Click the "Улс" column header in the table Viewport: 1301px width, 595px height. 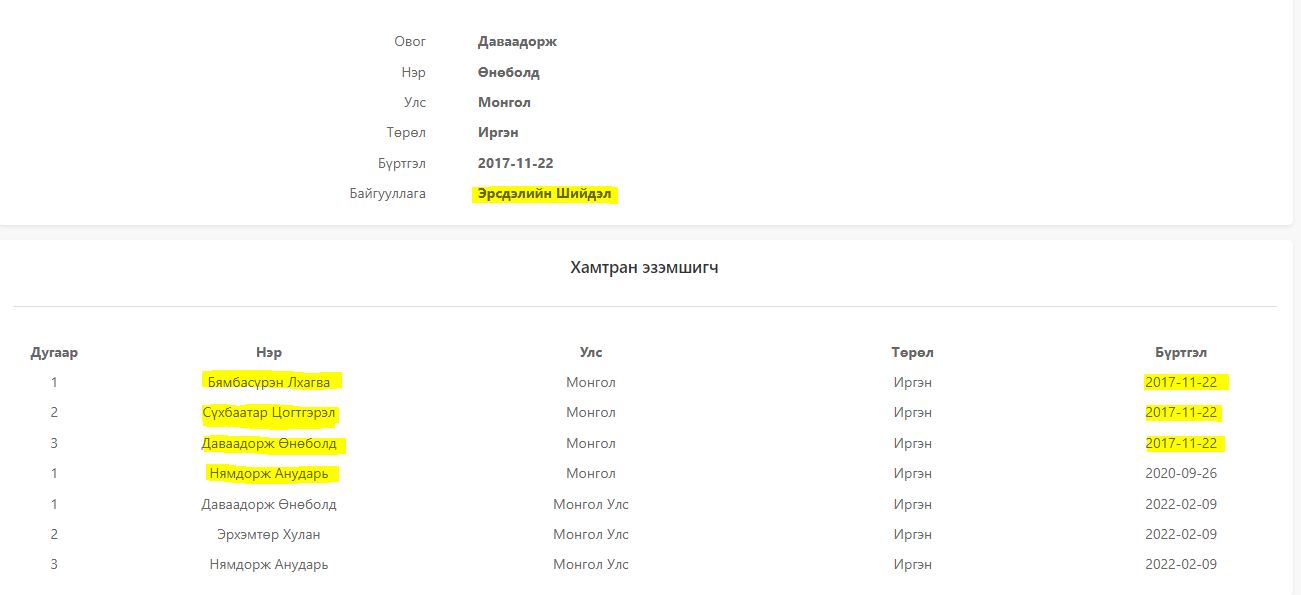[x=591, y=352]
